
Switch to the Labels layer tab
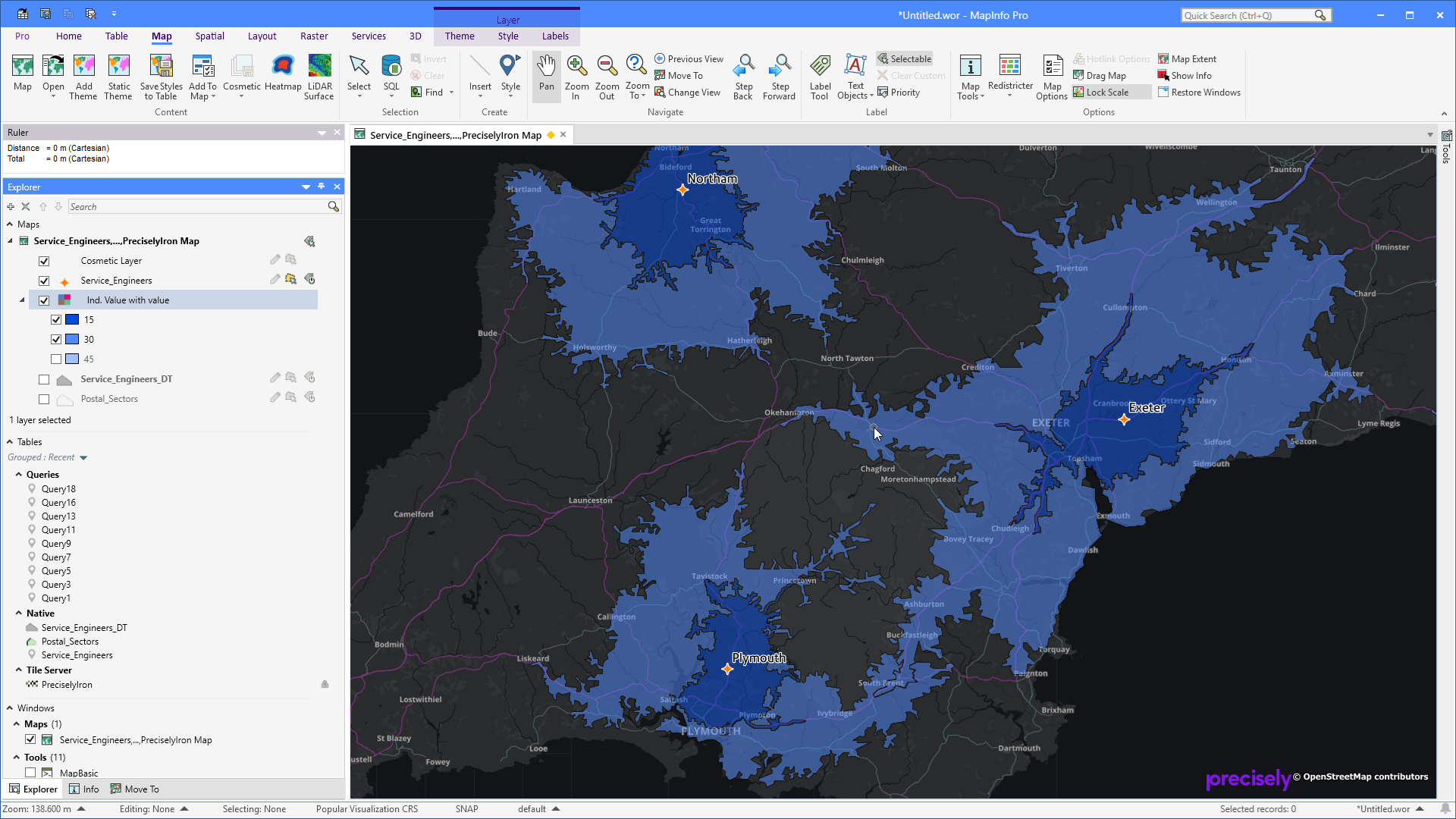point(555,36)
